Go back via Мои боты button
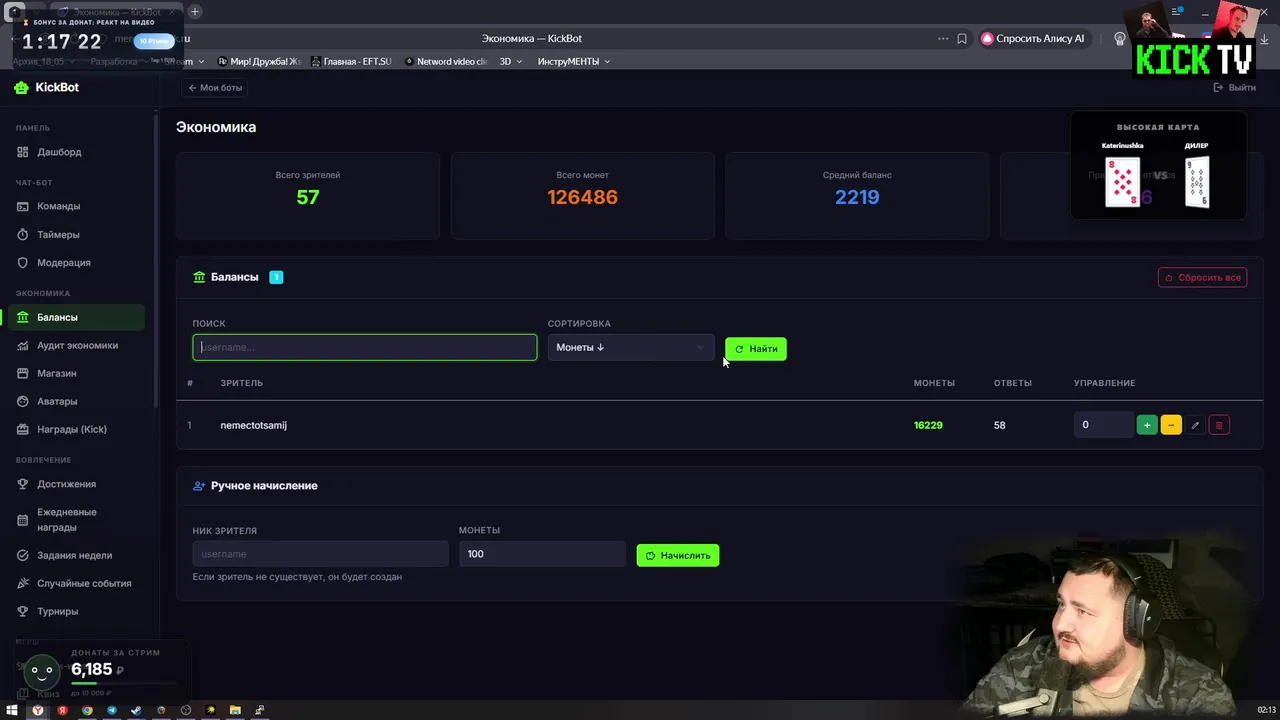Viewport: 1280px width, 720px height. pyautogui.click(x=215, y=88)
